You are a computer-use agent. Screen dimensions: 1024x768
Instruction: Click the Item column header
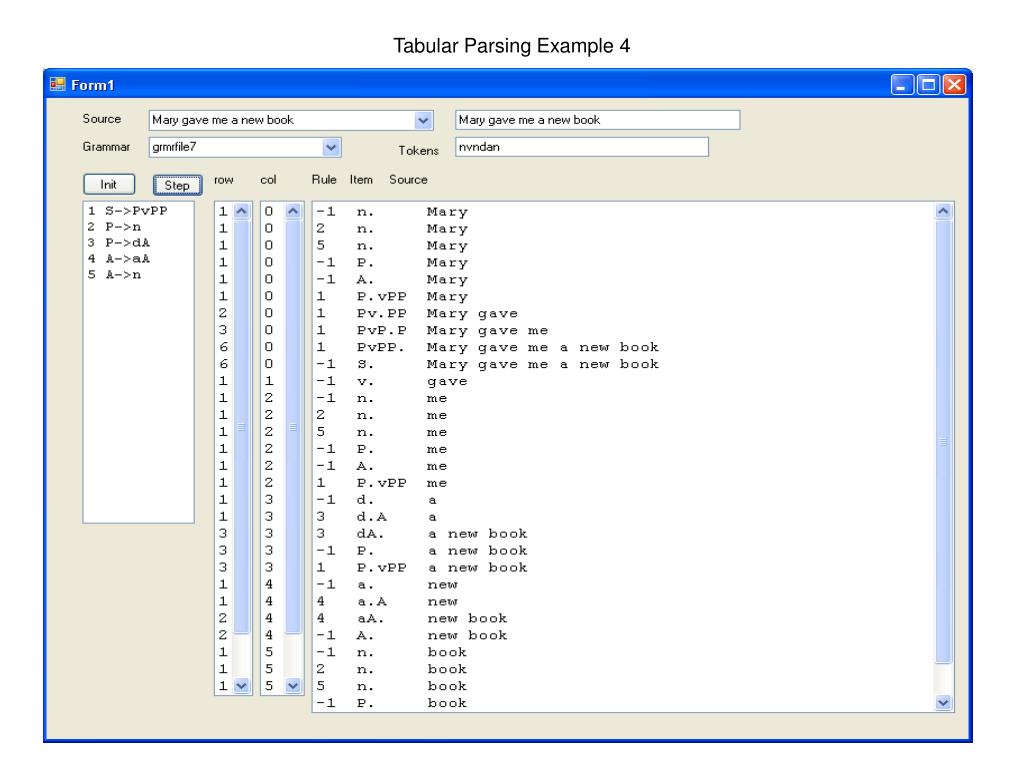tap(361, 180)
